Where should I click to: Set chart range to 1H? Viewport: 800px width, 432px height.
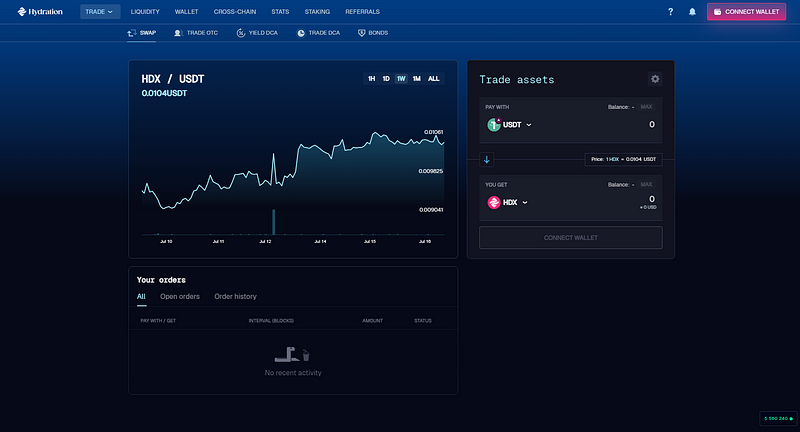(x=371, y=79)
